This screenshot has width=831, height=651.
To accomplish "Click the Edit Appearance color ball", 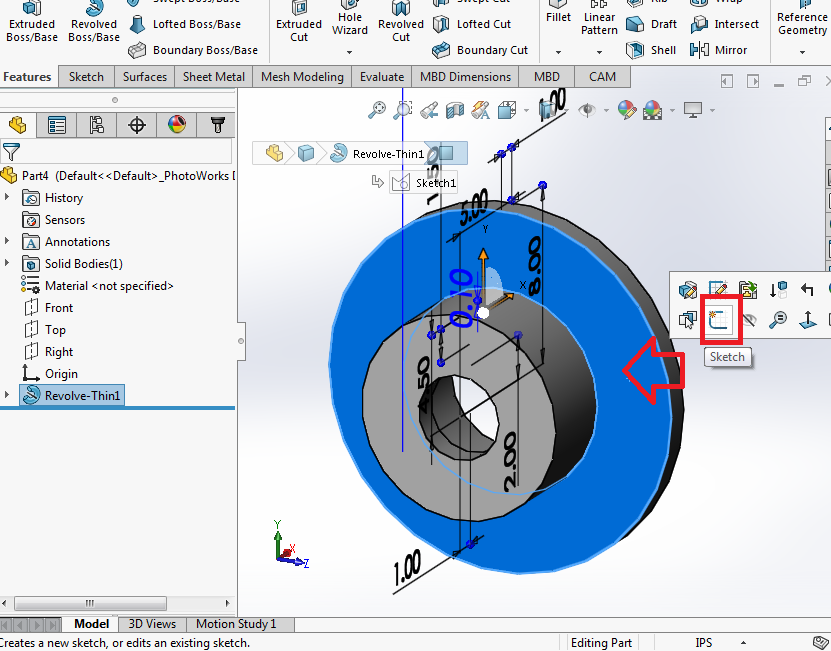I will pyautogui.click(x=626, y=111).
